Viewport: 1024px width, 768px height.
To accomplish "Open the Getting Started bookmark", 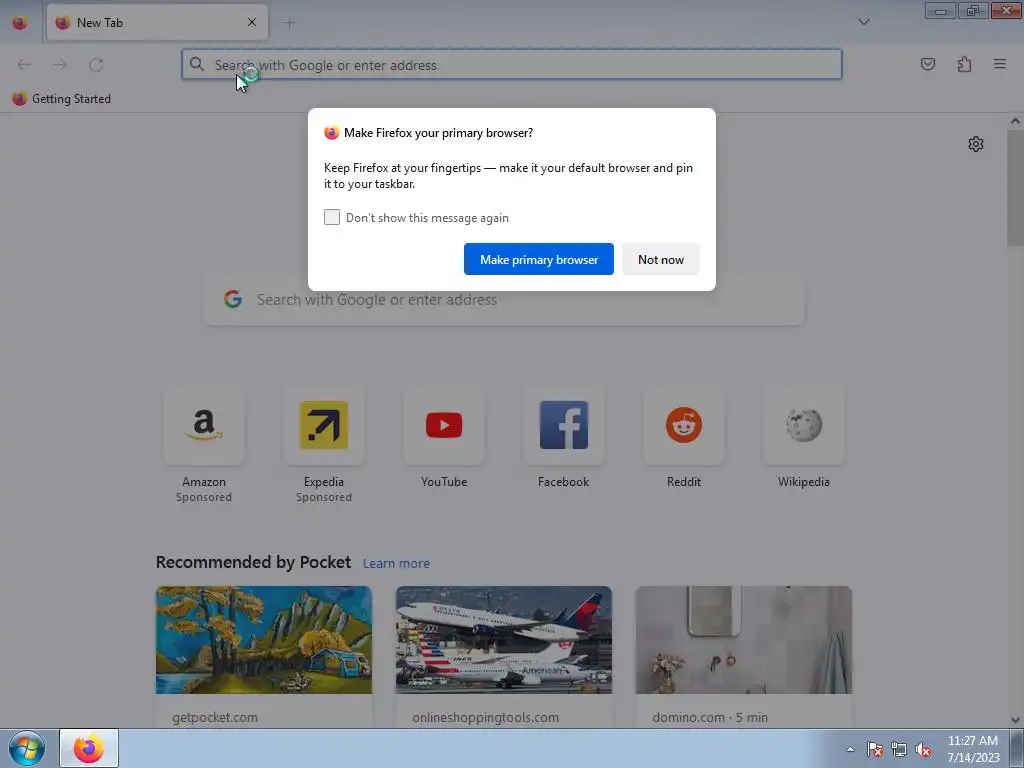I will pos(61,99).
